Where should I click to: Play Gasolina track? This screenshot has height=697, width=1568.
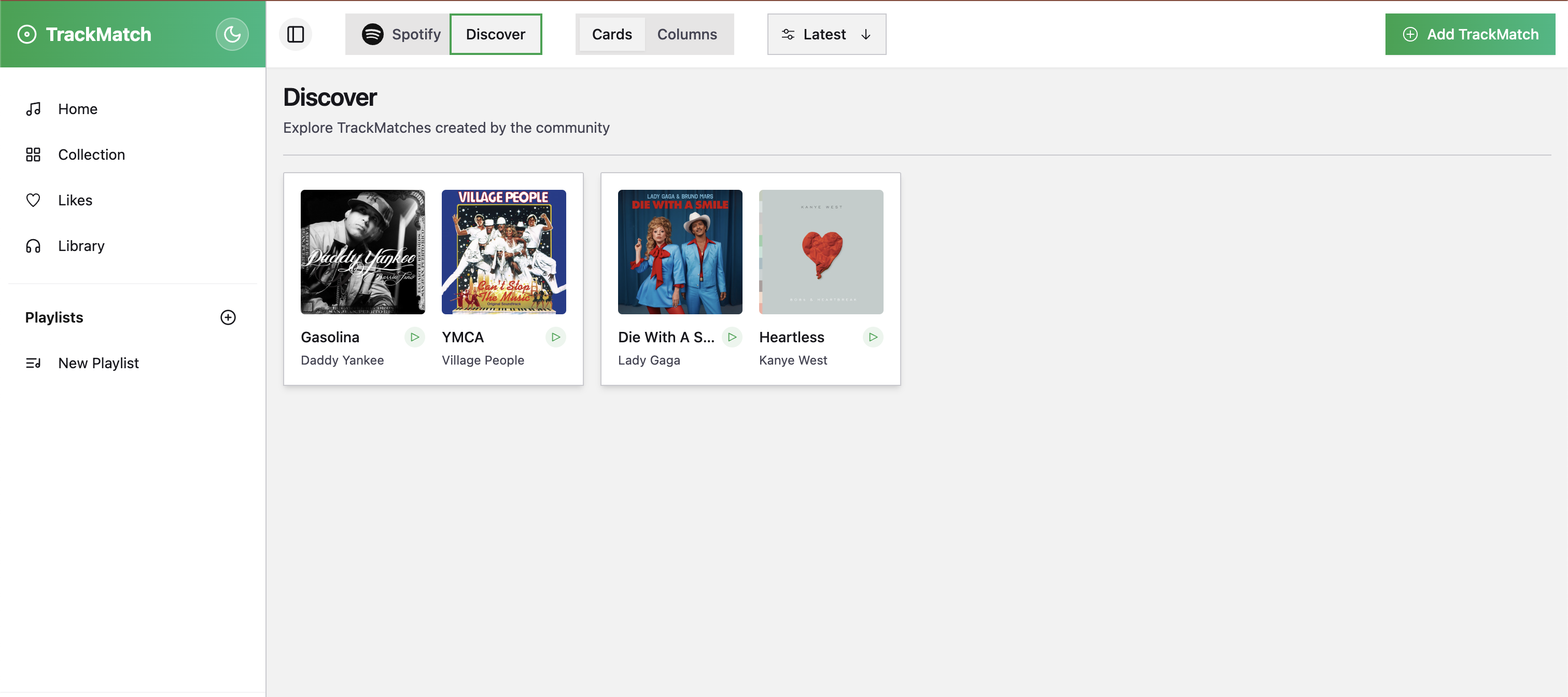(414, 337)
